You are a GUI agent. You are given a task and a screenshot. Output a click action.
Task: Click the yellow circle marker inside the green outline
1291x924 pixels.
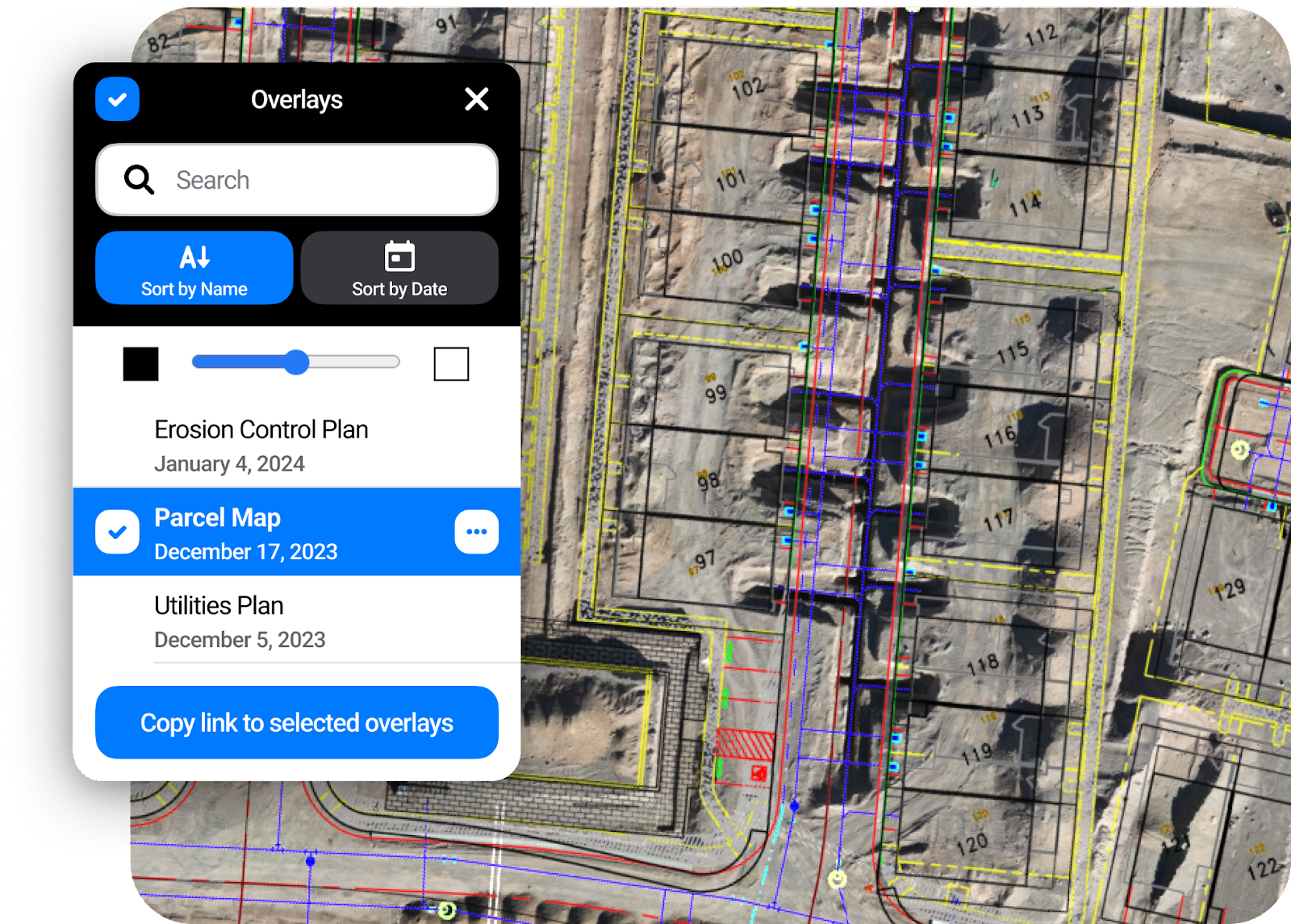[x=1240, y=449]
